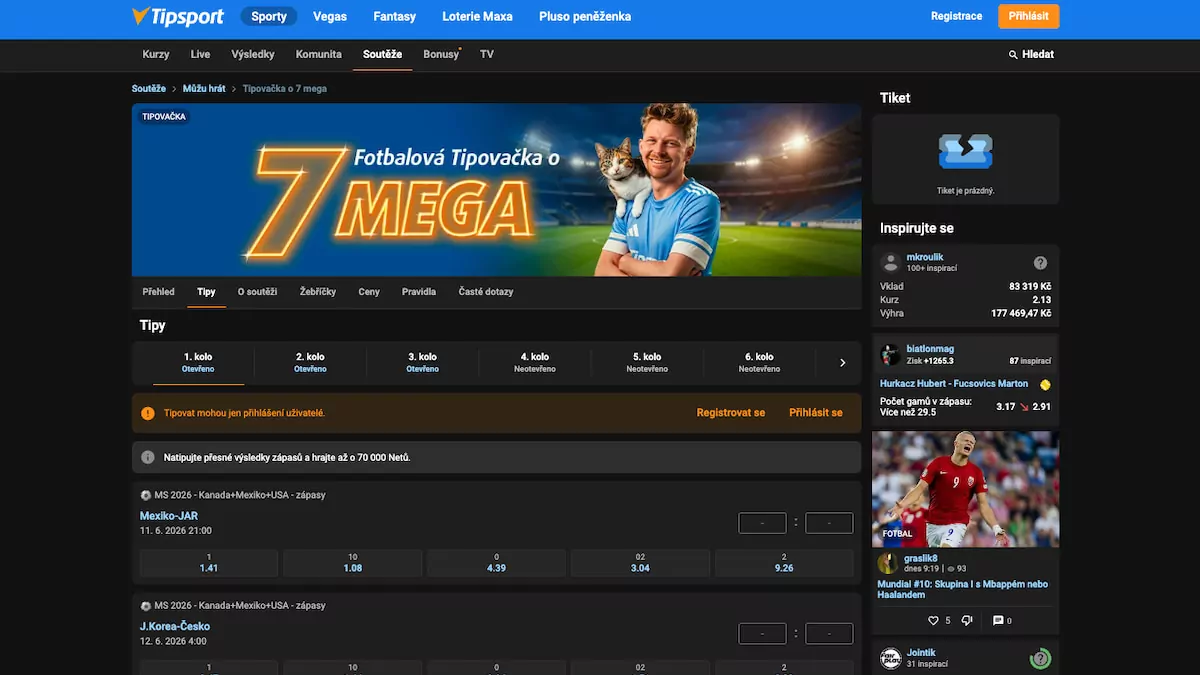Open the Mexiko-JAR match link
The image size is (1200, 675).
point(169,516)
